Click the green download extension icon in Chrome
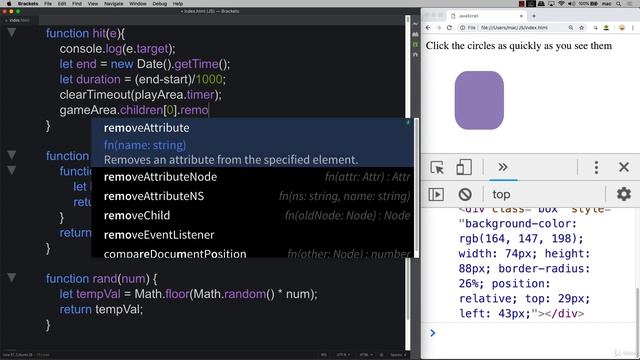Viewport: 640px width, 360px height. 606,28
